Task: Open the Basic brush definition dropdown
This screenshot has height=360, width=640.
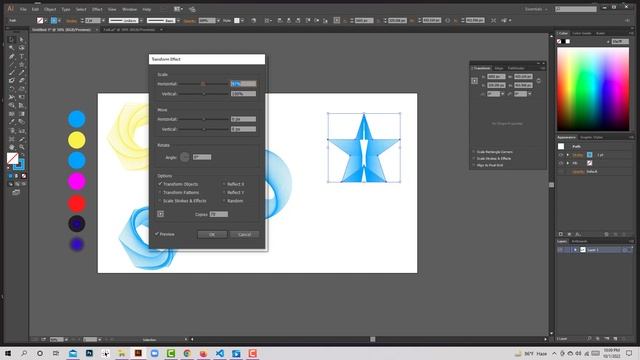Action: point(178,20)
